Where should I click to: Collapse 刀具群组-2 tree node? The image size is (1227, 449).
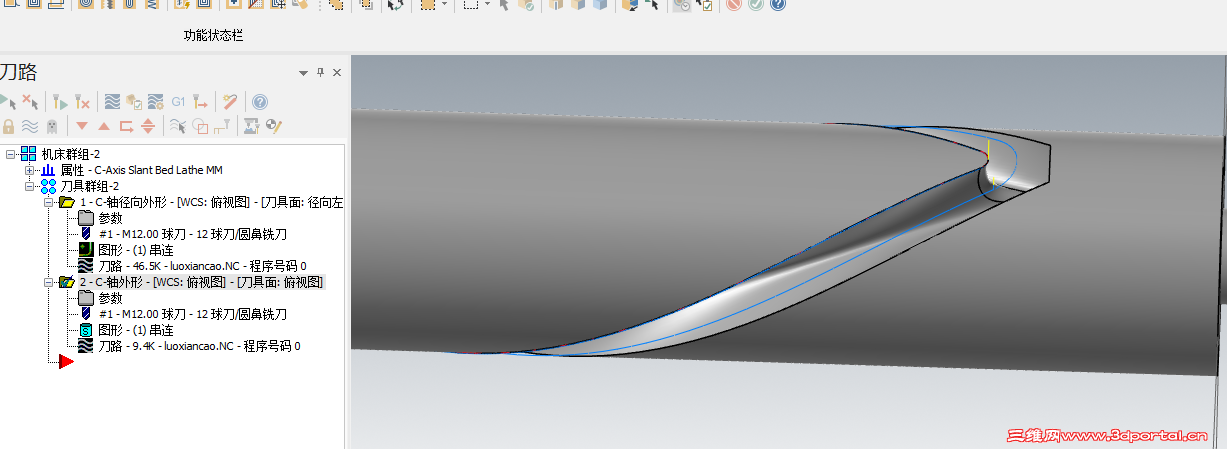(x=28, y=187)
